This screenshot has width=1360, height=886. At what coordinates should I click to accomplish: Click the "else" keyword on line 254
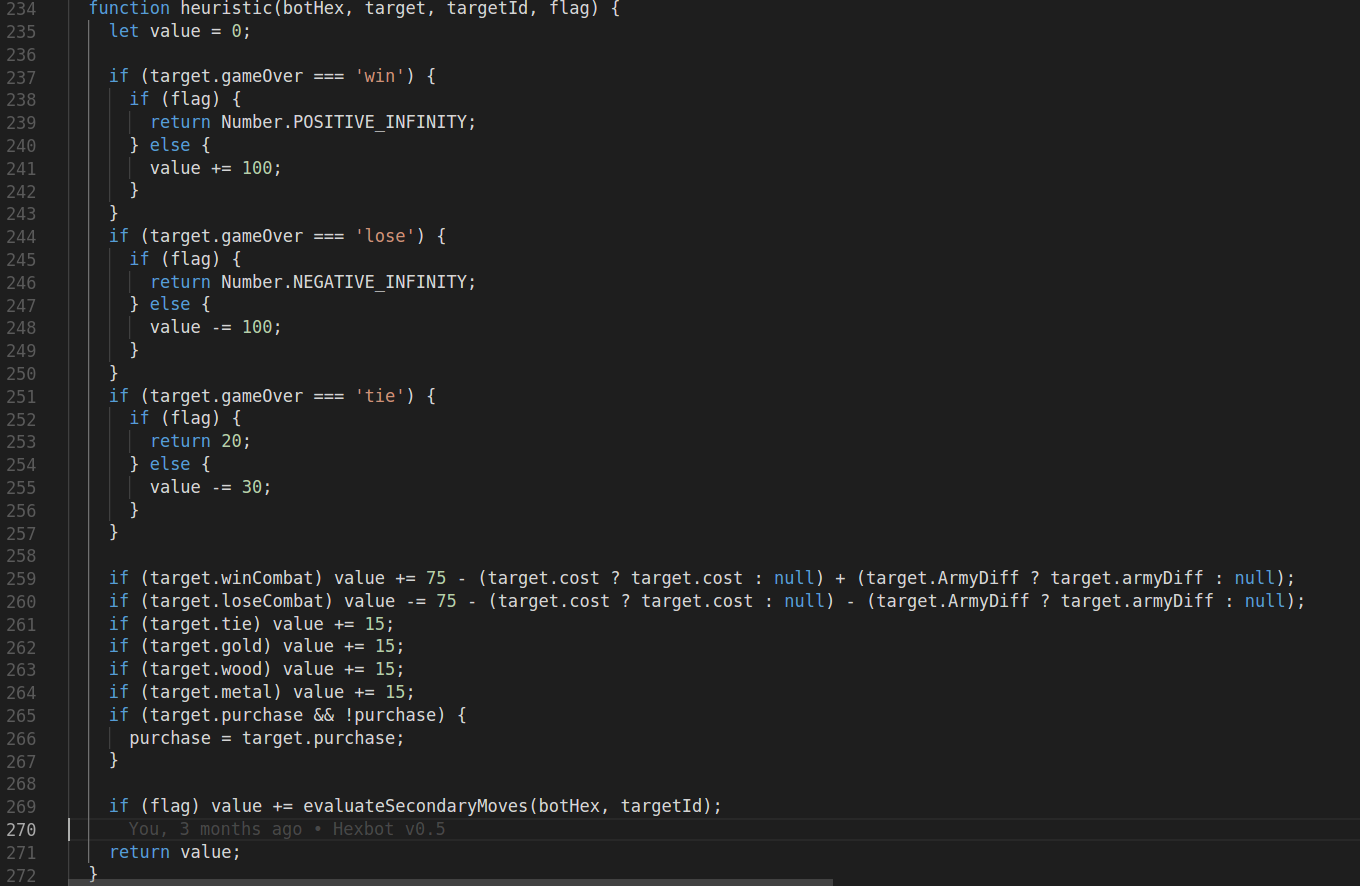(x=170, y=464)
